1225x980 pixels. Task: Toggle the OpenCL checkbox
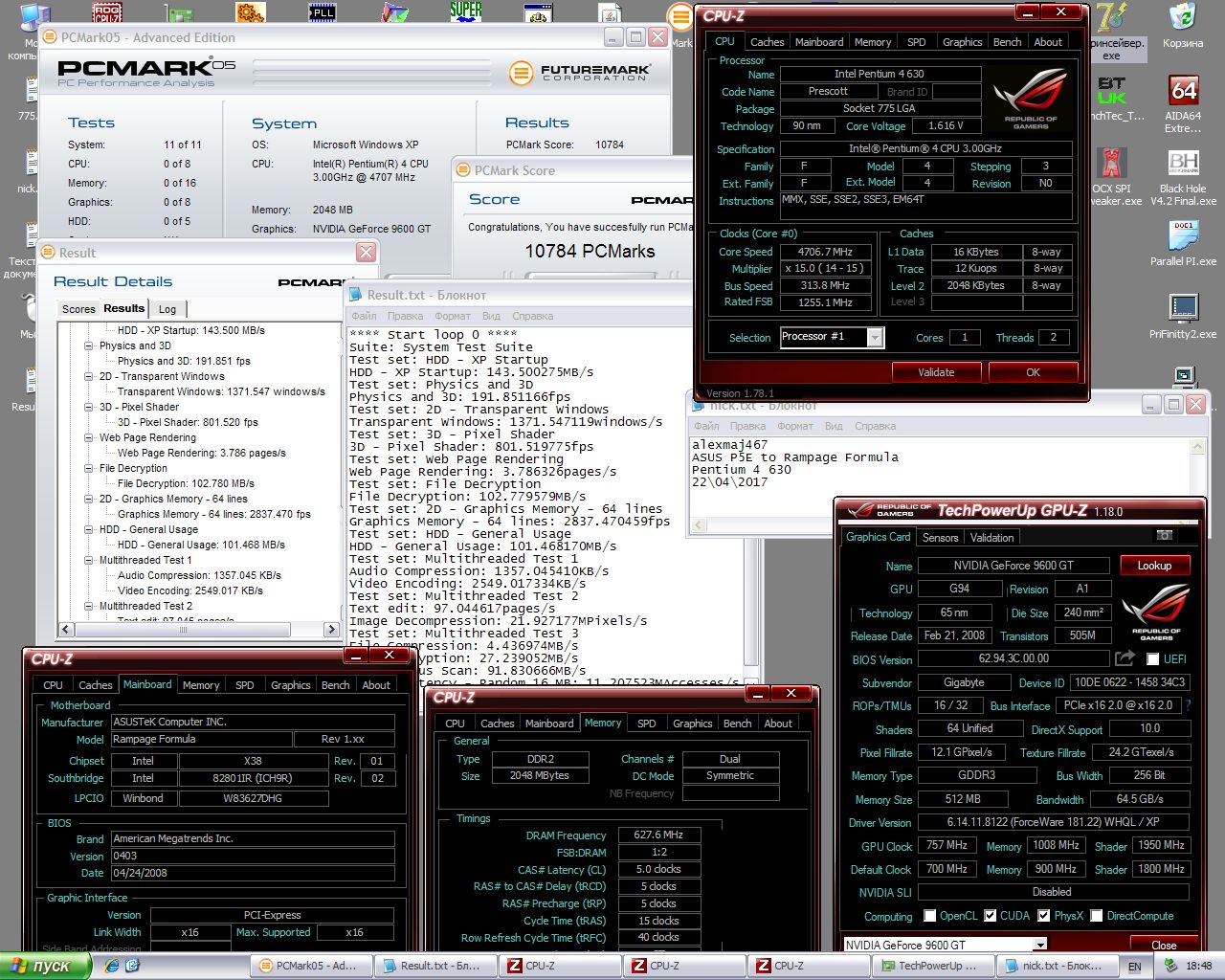coord(928,916)
